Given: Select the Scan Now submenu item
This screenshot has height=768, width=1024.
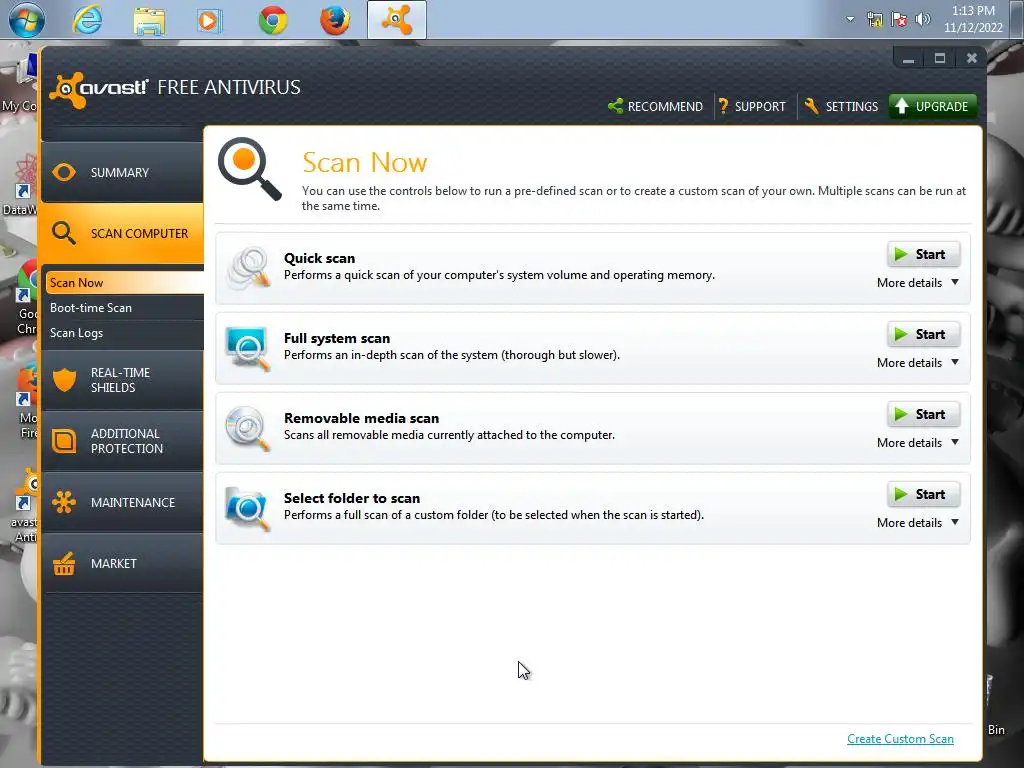Looking at the screenshot, I should [124, 283].
